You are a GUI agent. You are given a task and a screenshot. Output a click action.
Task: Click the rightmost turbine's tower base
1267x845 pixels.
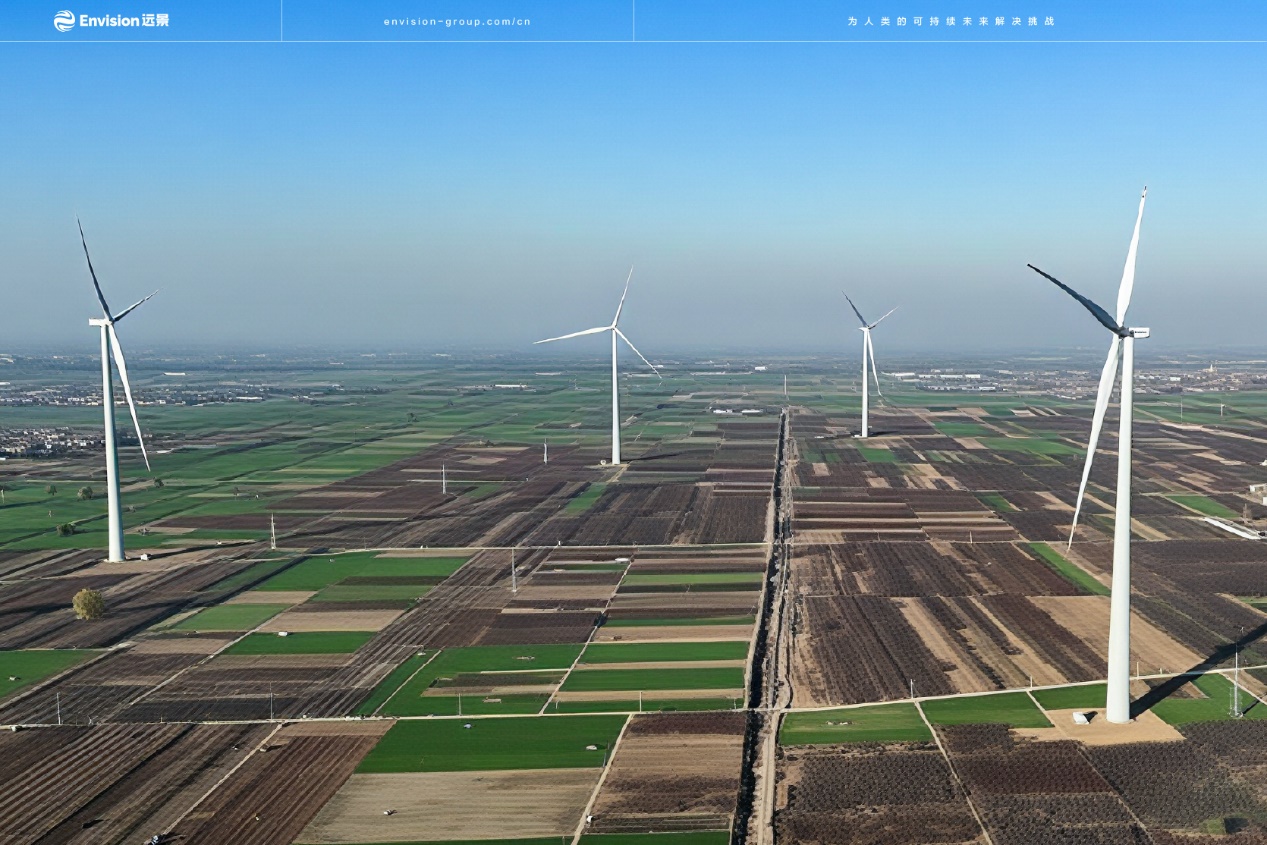pos(1117,700)
